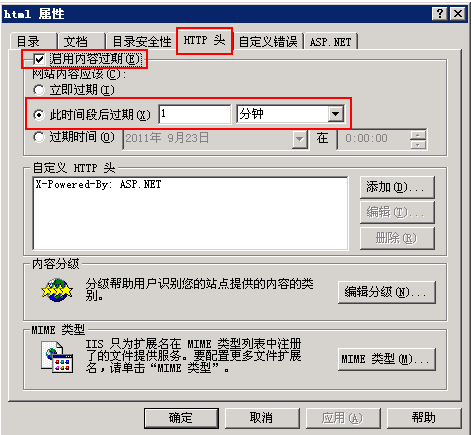Expand the 分钟 time unit dropdown

coord(335,114)
